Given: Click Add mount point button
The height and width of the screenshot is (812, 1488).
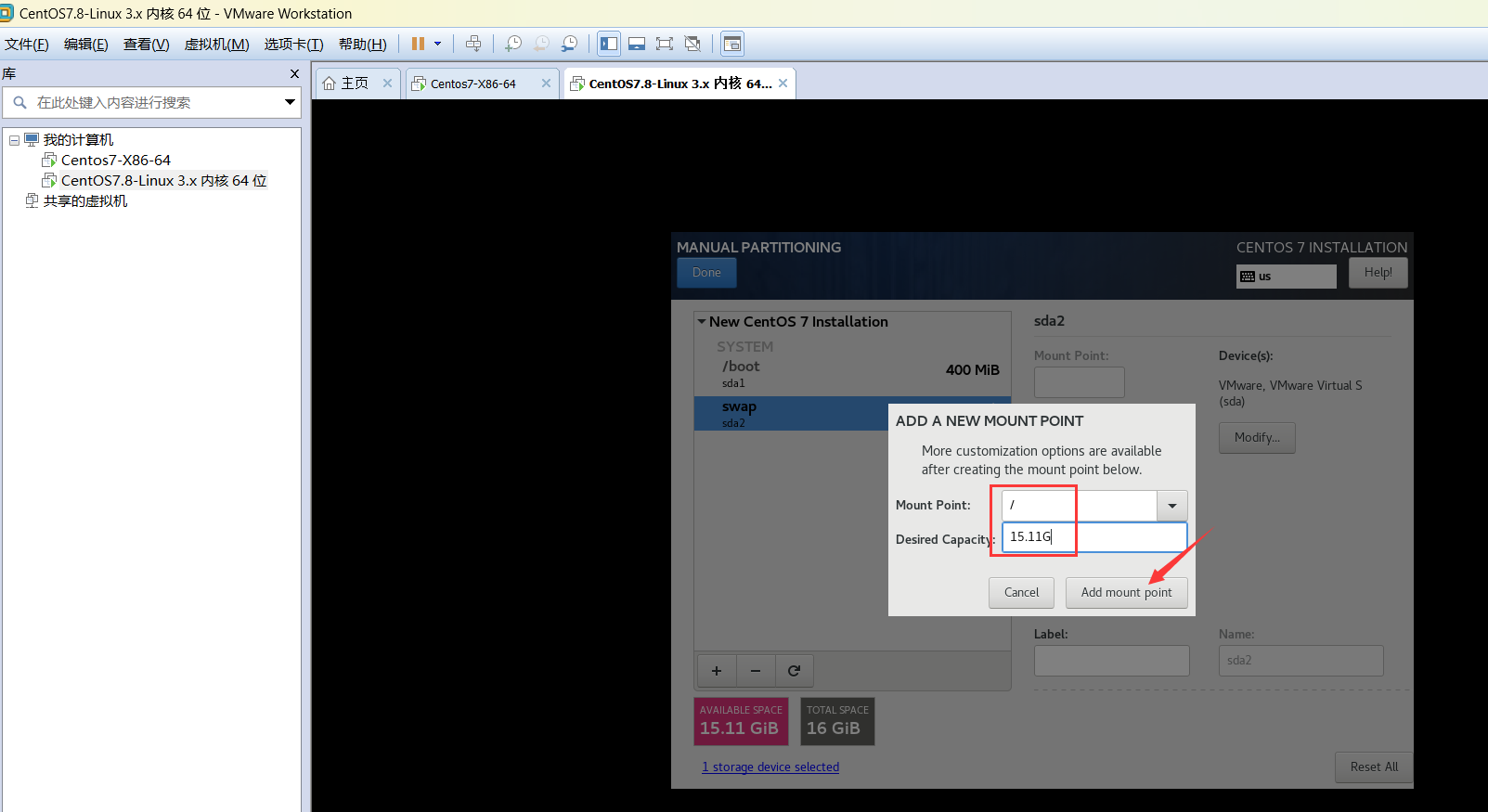Looking at the screenshot, I should pyautogui.click(x=1126, y=593).
